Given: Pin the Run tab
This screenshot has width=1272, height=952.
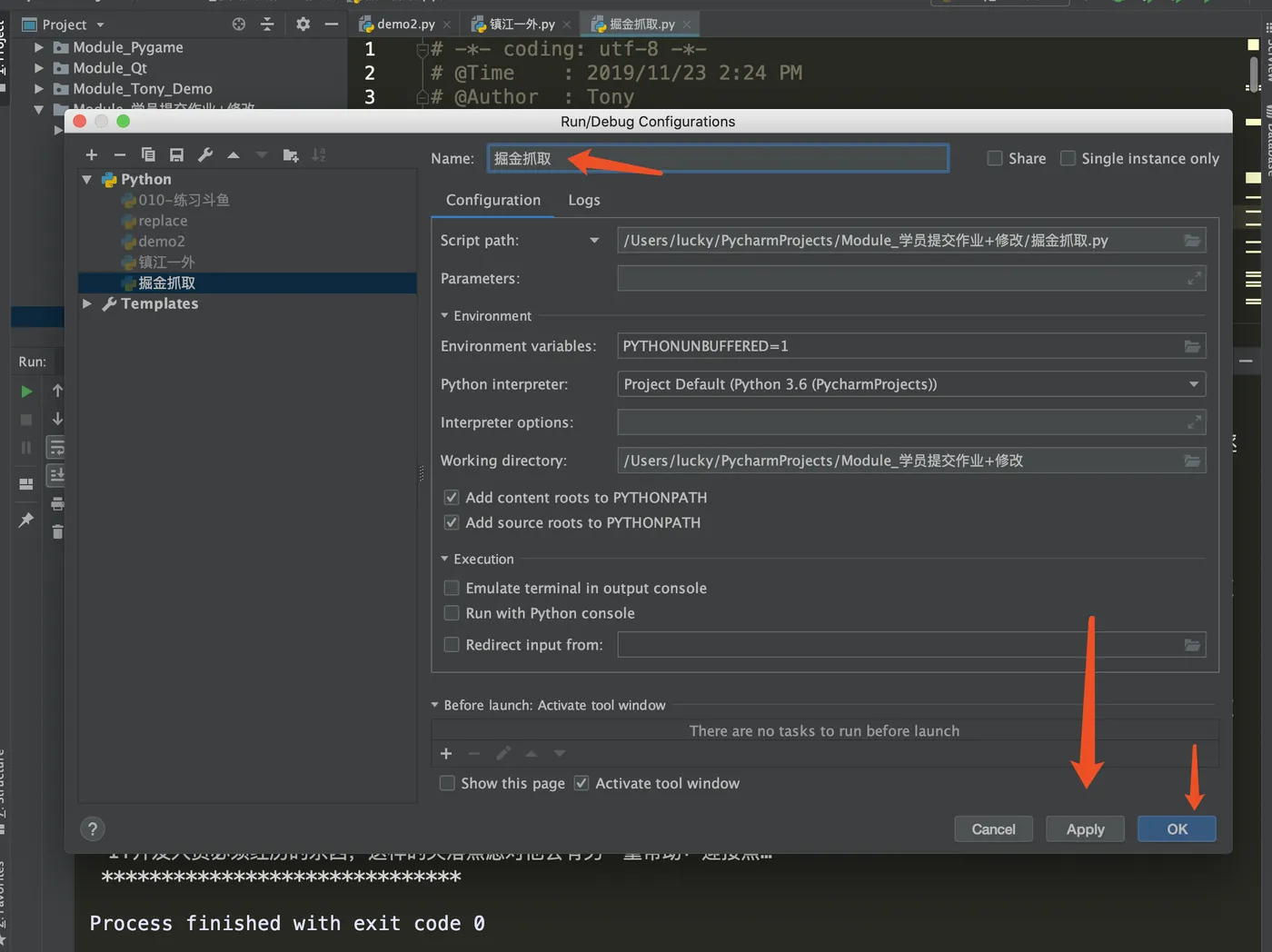Looking at the screenshot, I should coord(26,520).
